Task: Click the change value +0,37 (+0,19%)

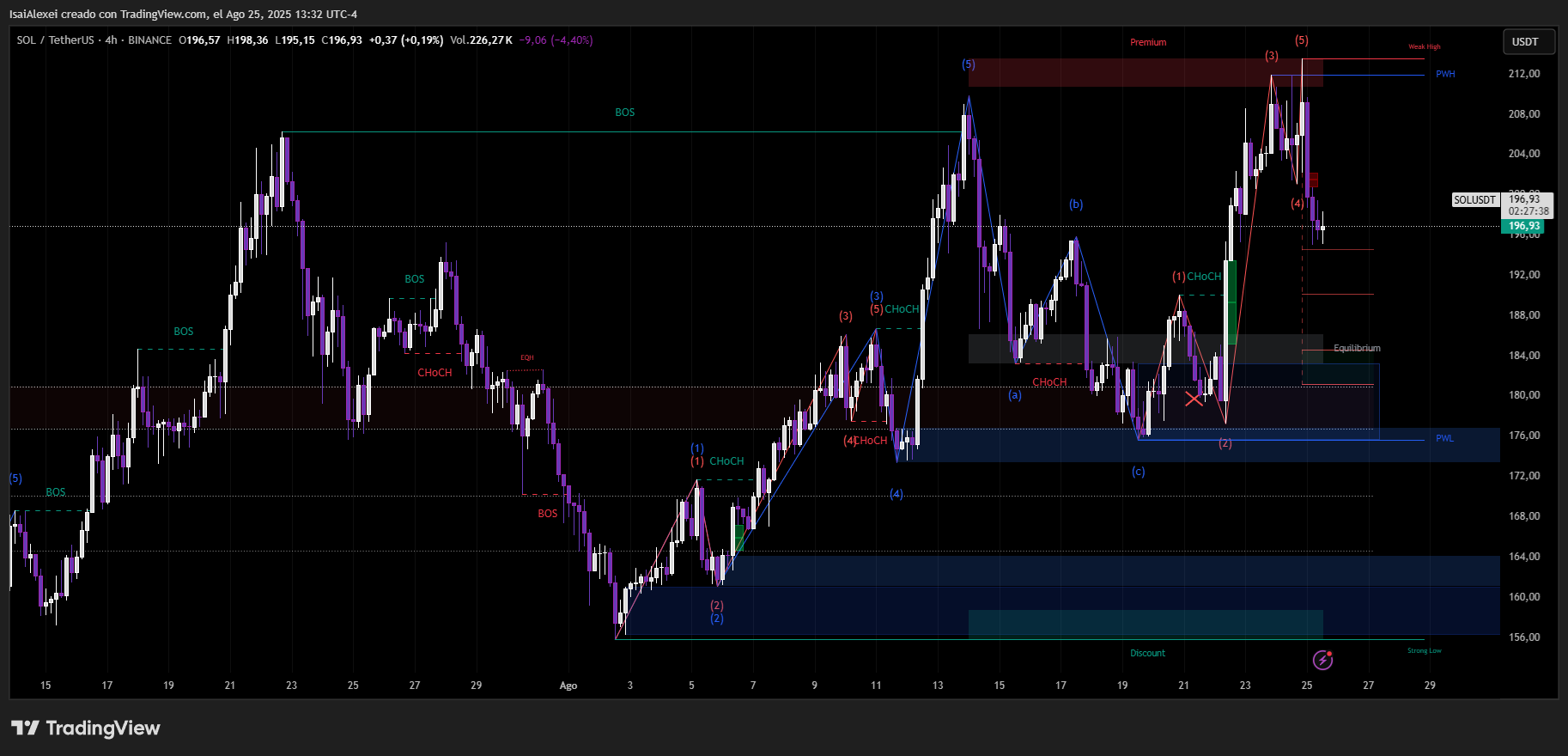Action: (x=406, y=40)
